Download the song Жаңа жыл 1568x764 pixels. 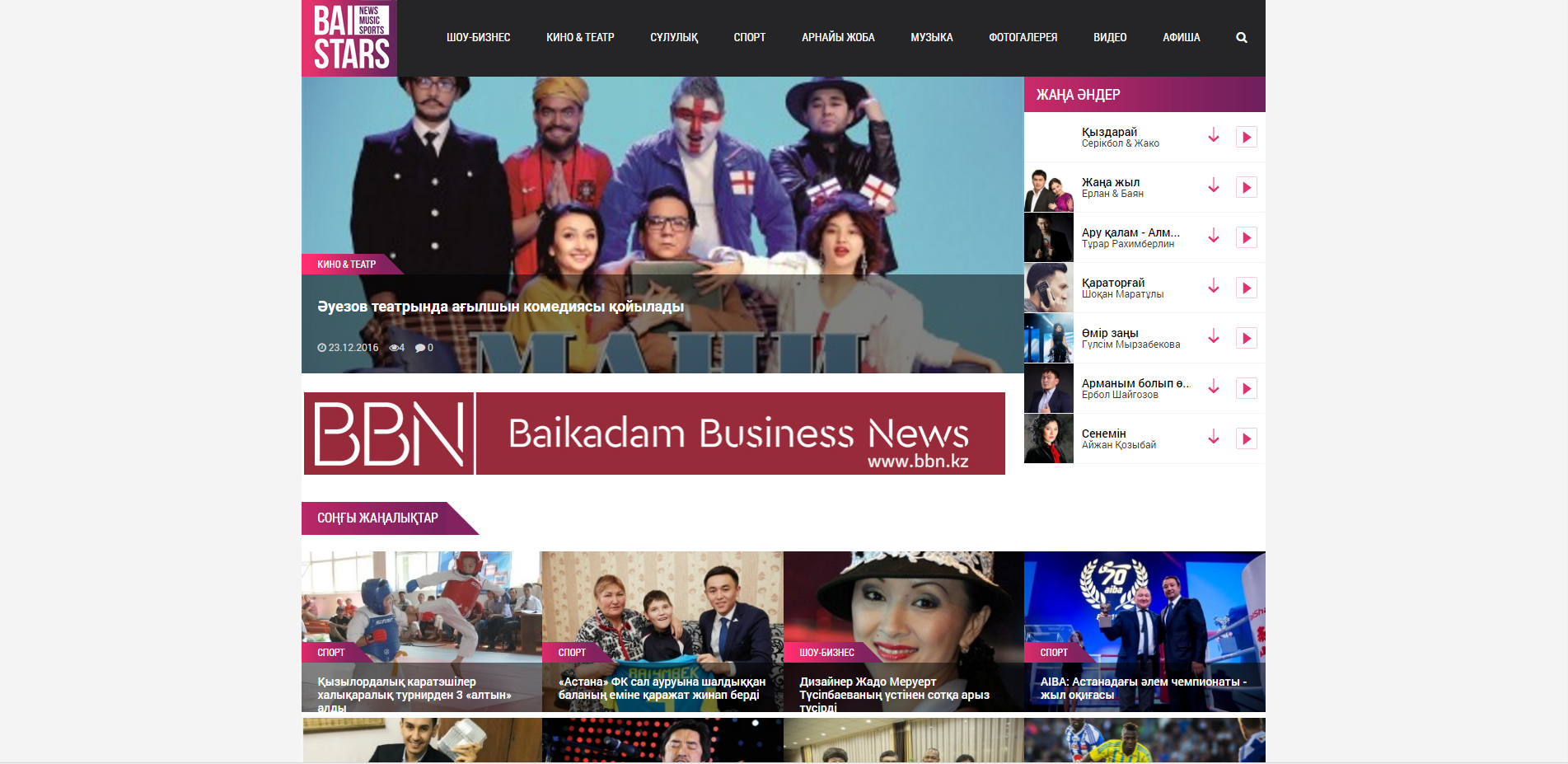coord(1214,187)
